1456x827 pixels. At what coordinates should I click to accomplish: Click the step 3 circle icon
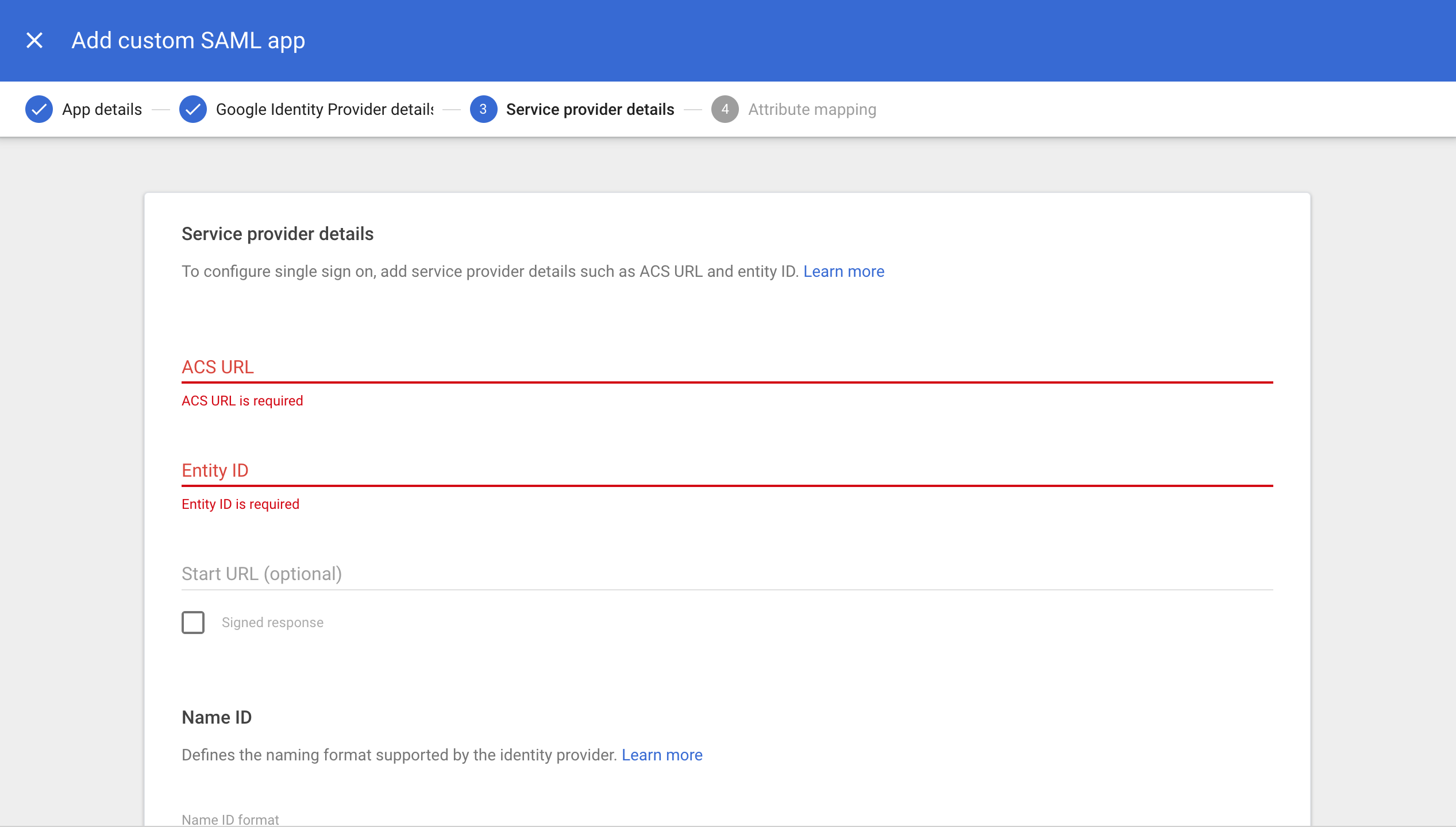(x=483, y=109)
